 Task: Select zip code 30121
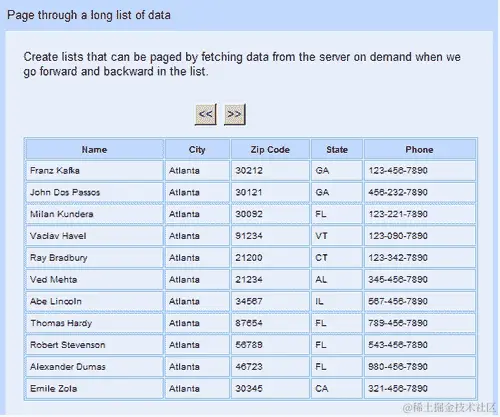click(x=270, y=192)
